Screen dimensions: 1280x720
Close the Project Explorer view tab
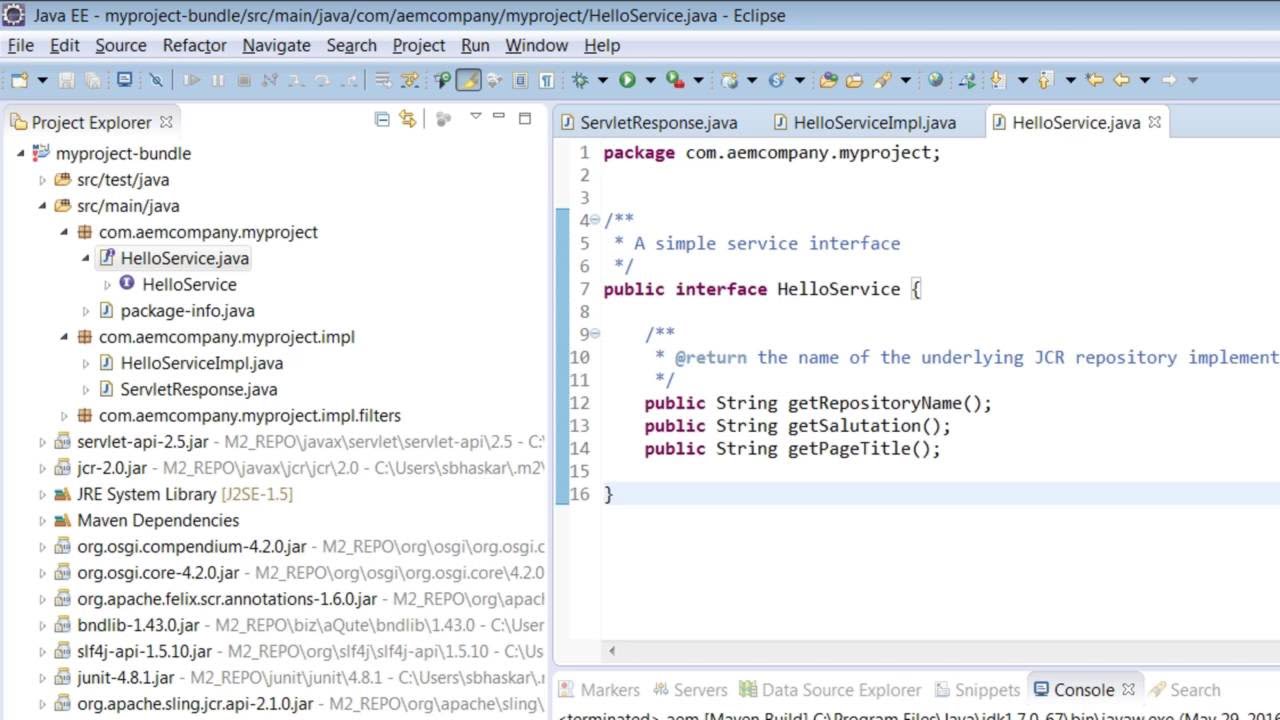point(166,121)
